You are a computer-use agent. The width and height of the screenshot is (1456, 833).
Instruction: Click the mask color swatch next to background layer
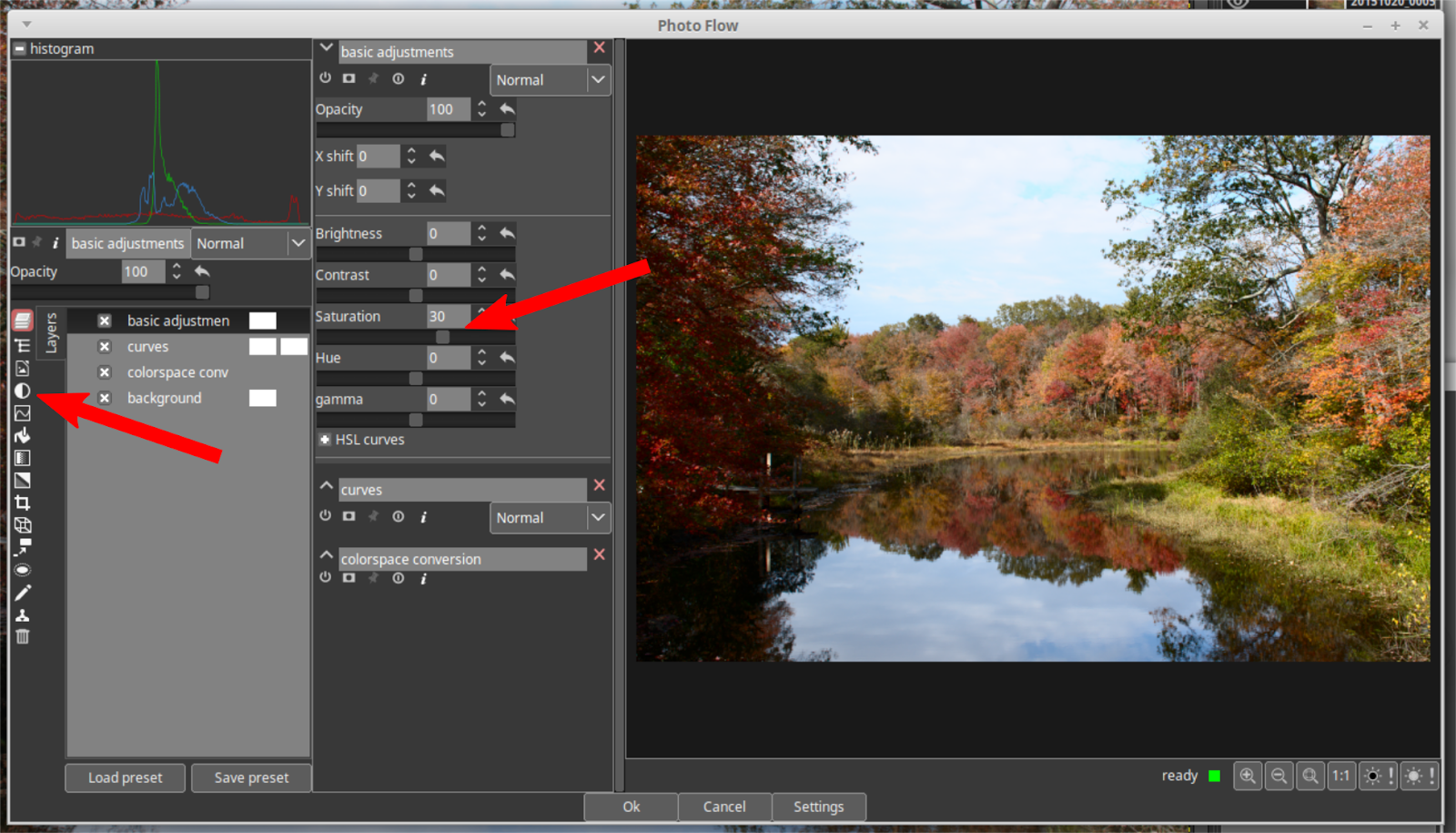click(263, 398)
